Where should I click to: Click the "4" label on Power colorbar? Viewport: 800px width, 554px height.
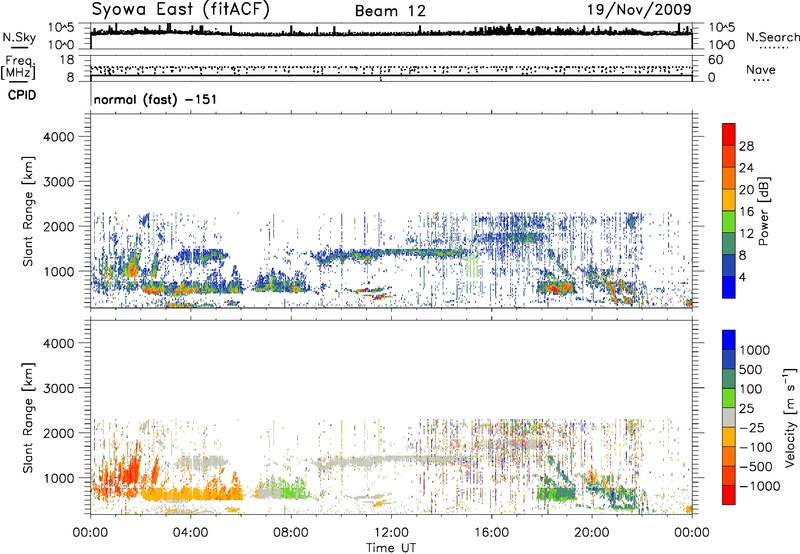click(x=743, y=277)
